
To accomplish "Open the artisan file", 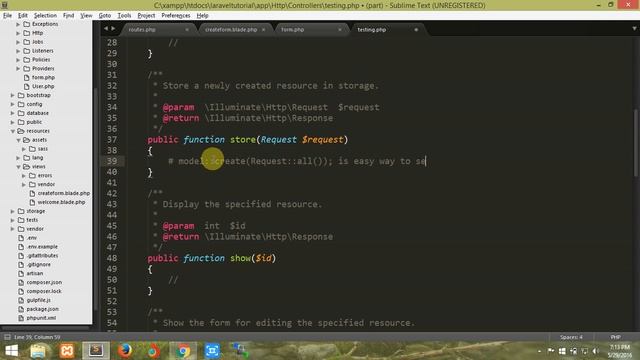I will tap(35, 274).
